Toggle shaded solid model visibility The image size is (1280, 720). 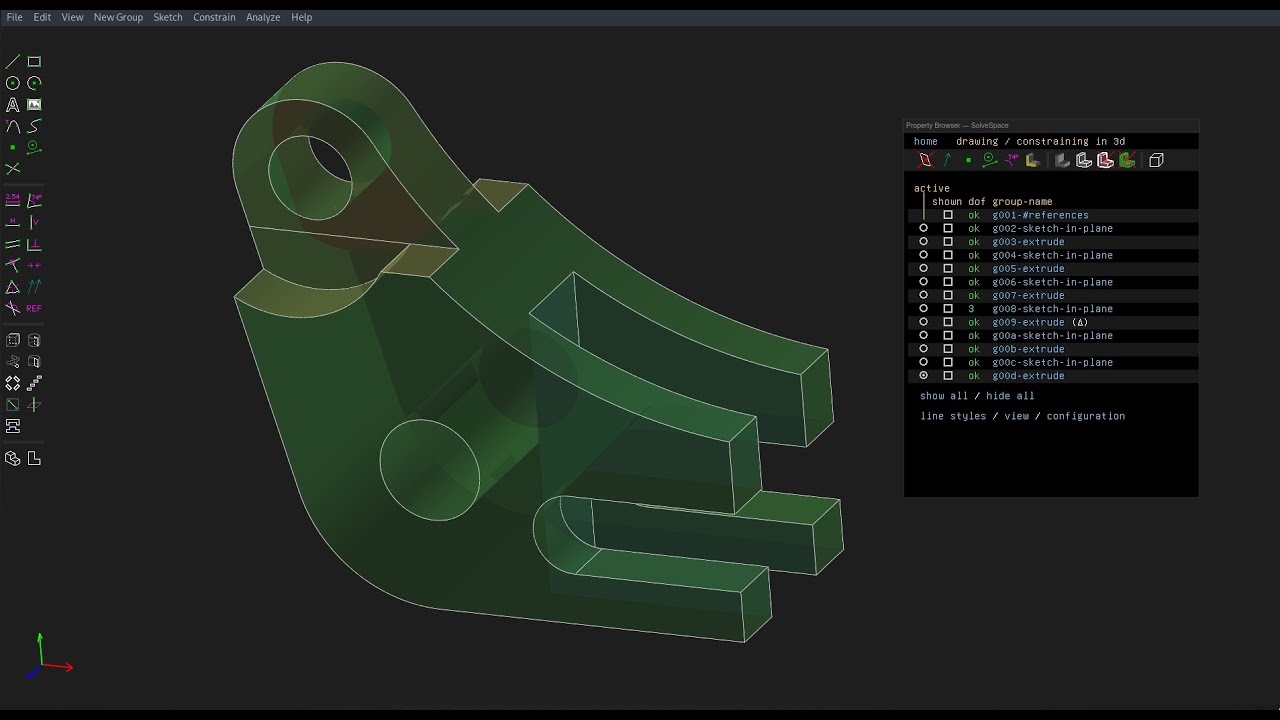[1062, 160]
